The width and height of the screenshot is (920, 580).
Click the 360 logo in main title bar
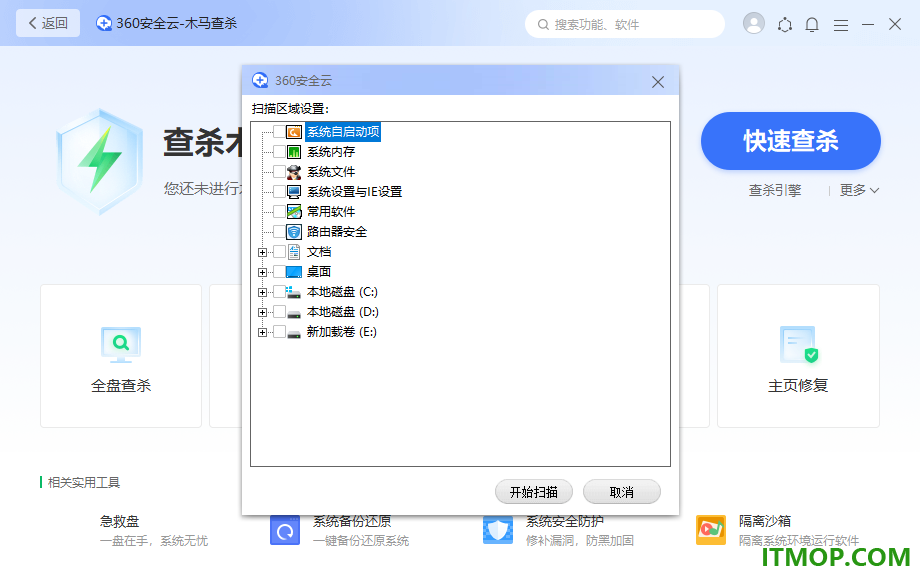104,23
